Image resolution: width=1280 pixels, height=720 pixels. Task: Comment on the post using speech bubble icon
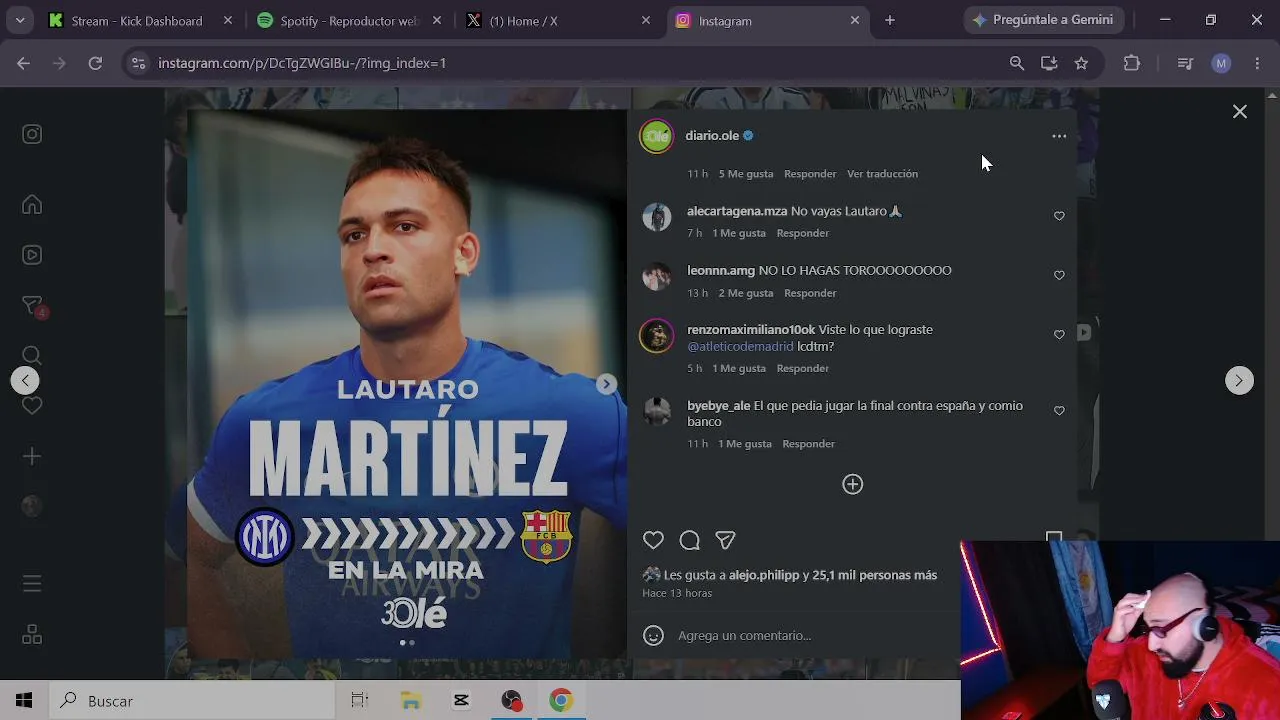coord(689,540)
